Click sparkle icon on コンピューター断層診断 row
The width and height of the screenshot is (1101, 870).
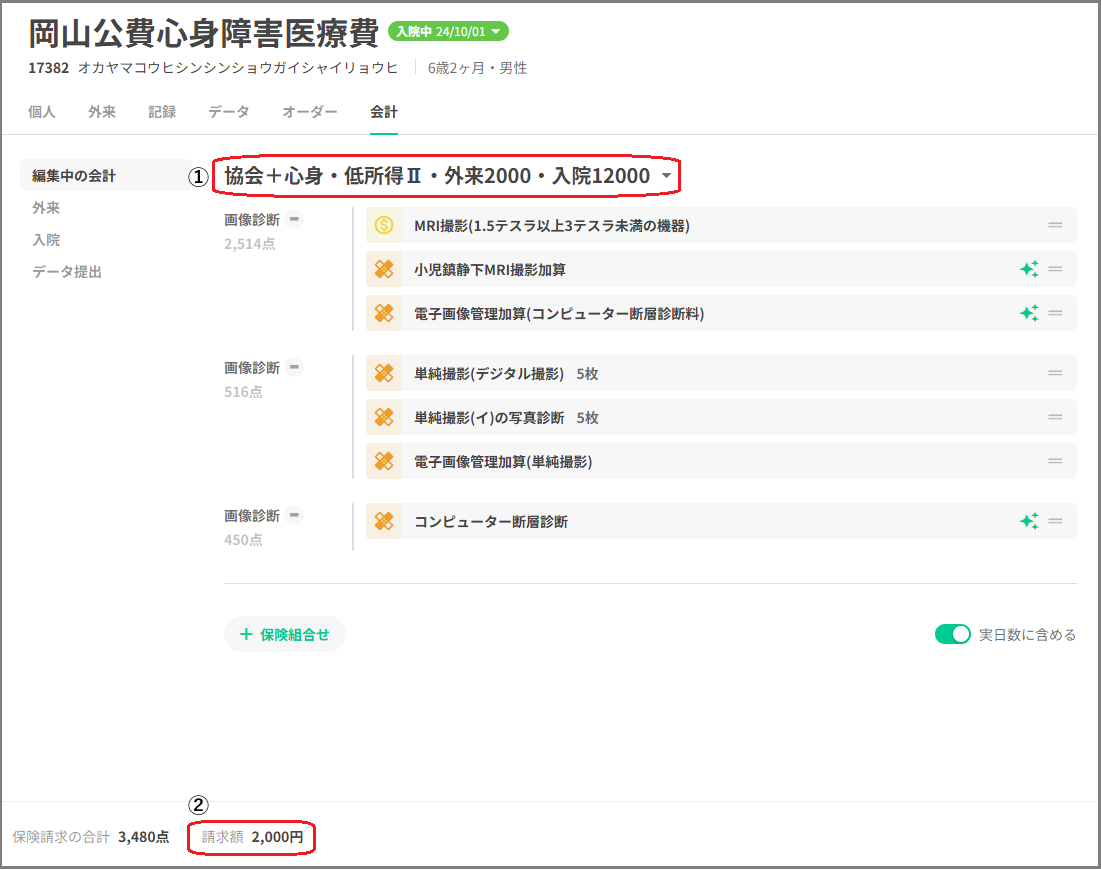coord(1029,521)
